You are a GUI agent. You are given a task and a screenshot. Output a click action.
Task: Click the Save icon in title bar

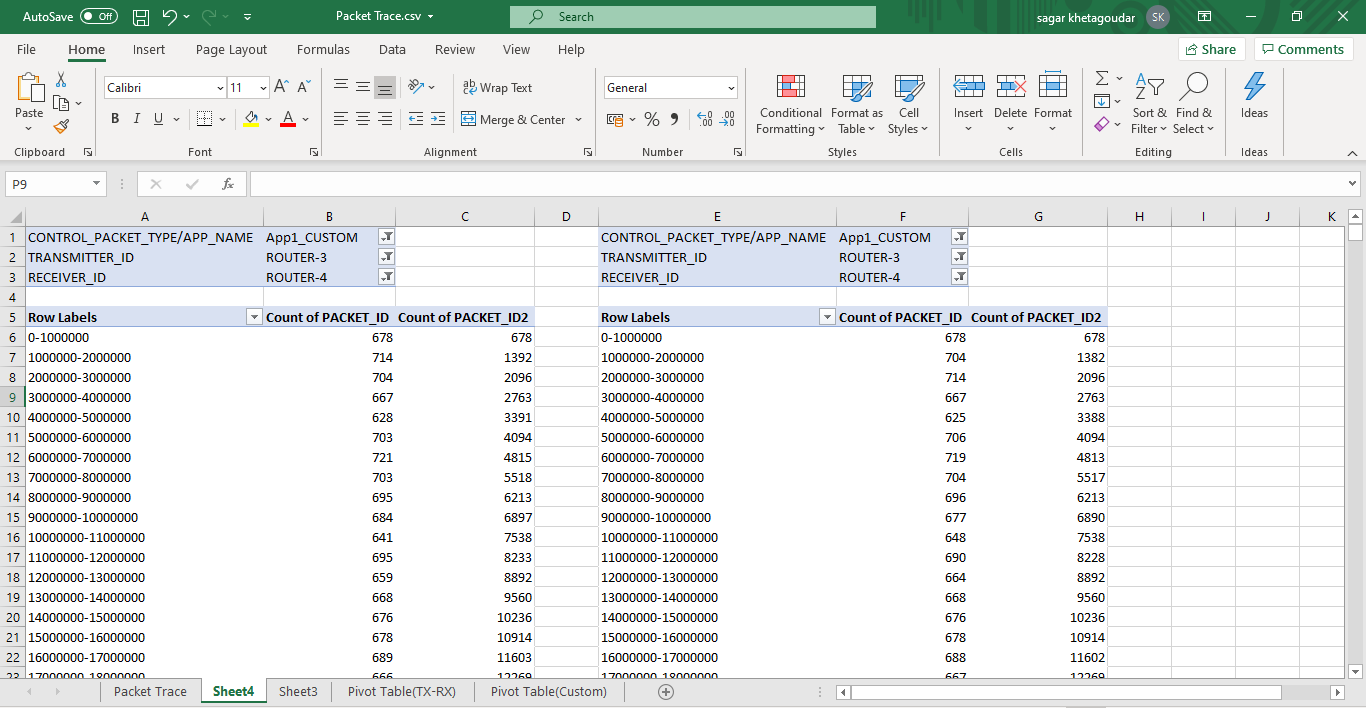141,17
